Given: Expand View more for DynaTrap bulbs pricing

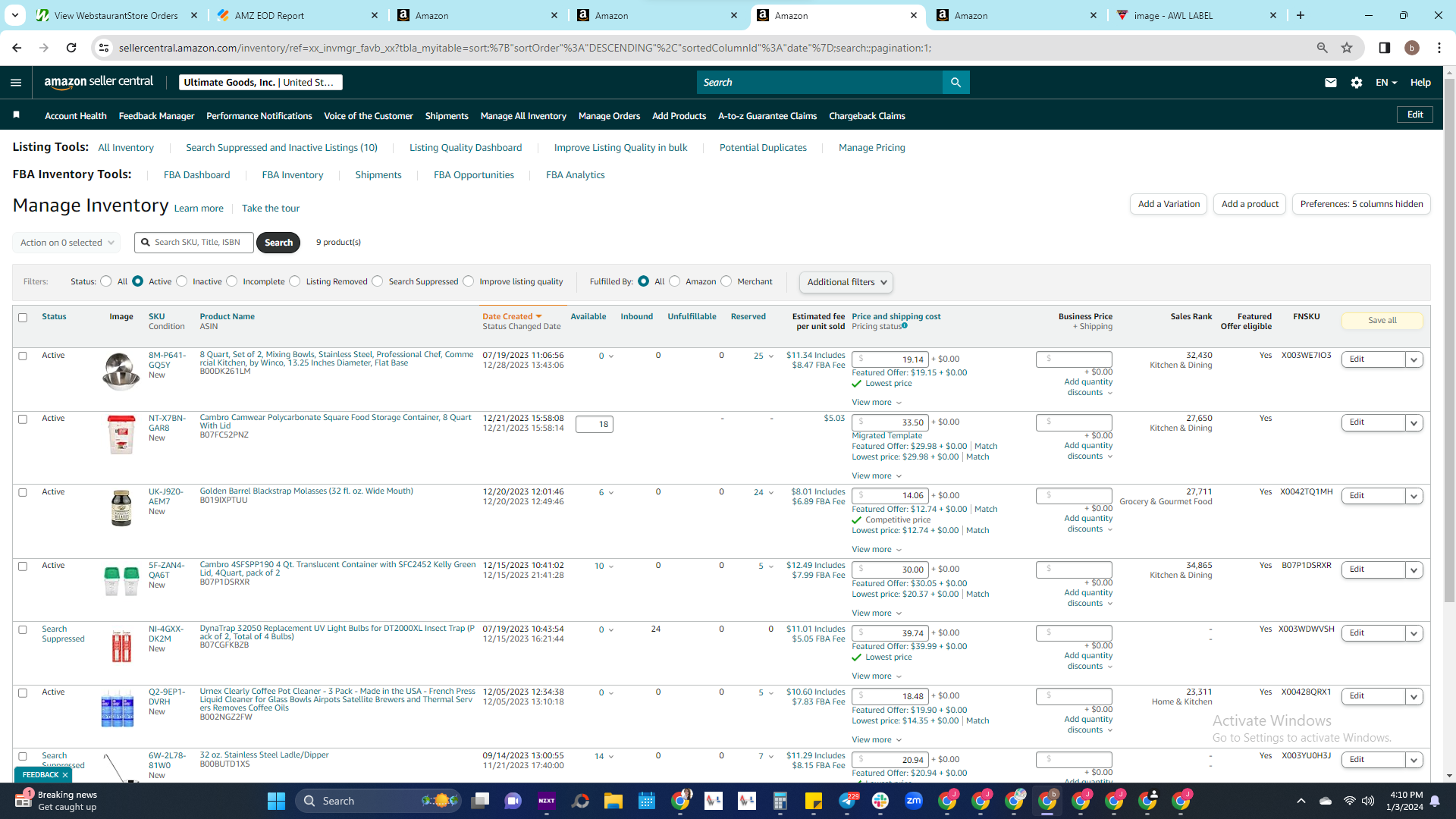Looking at the screenshot, I should [877, 676].
